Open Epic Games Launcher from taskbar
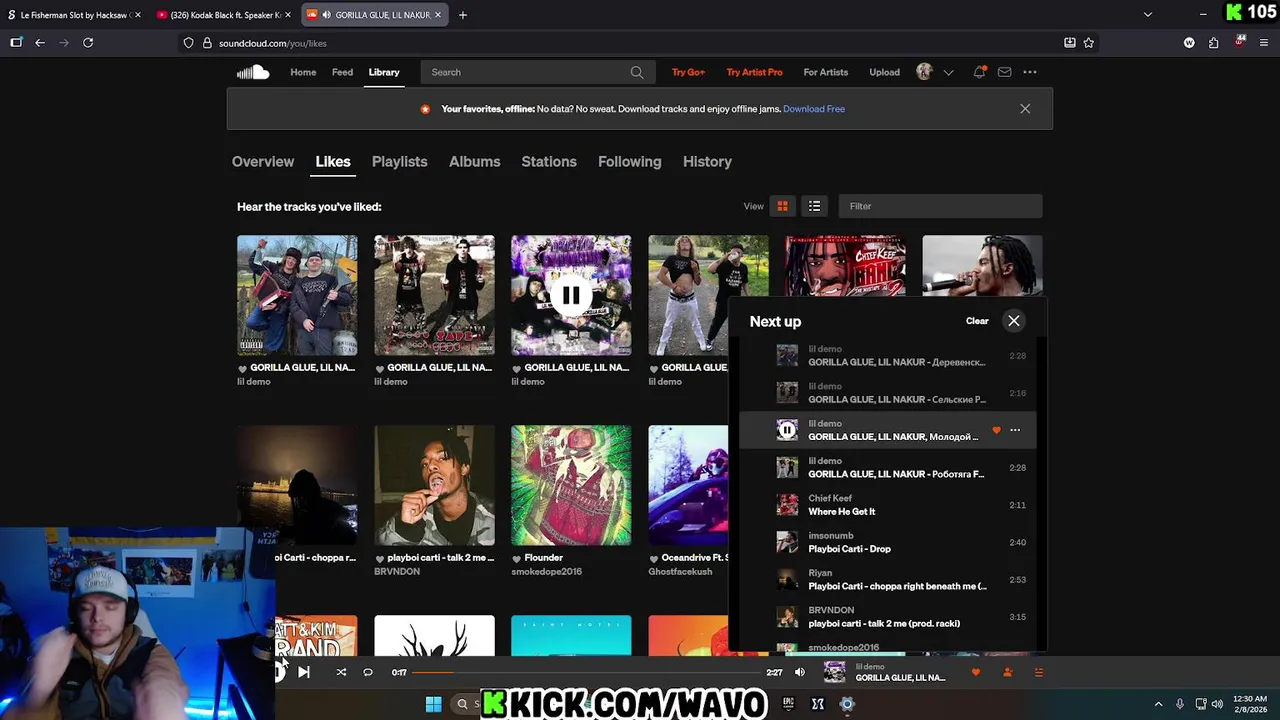Image resolution: width=1280 pixels, height=720 pixels. [788, 704]
